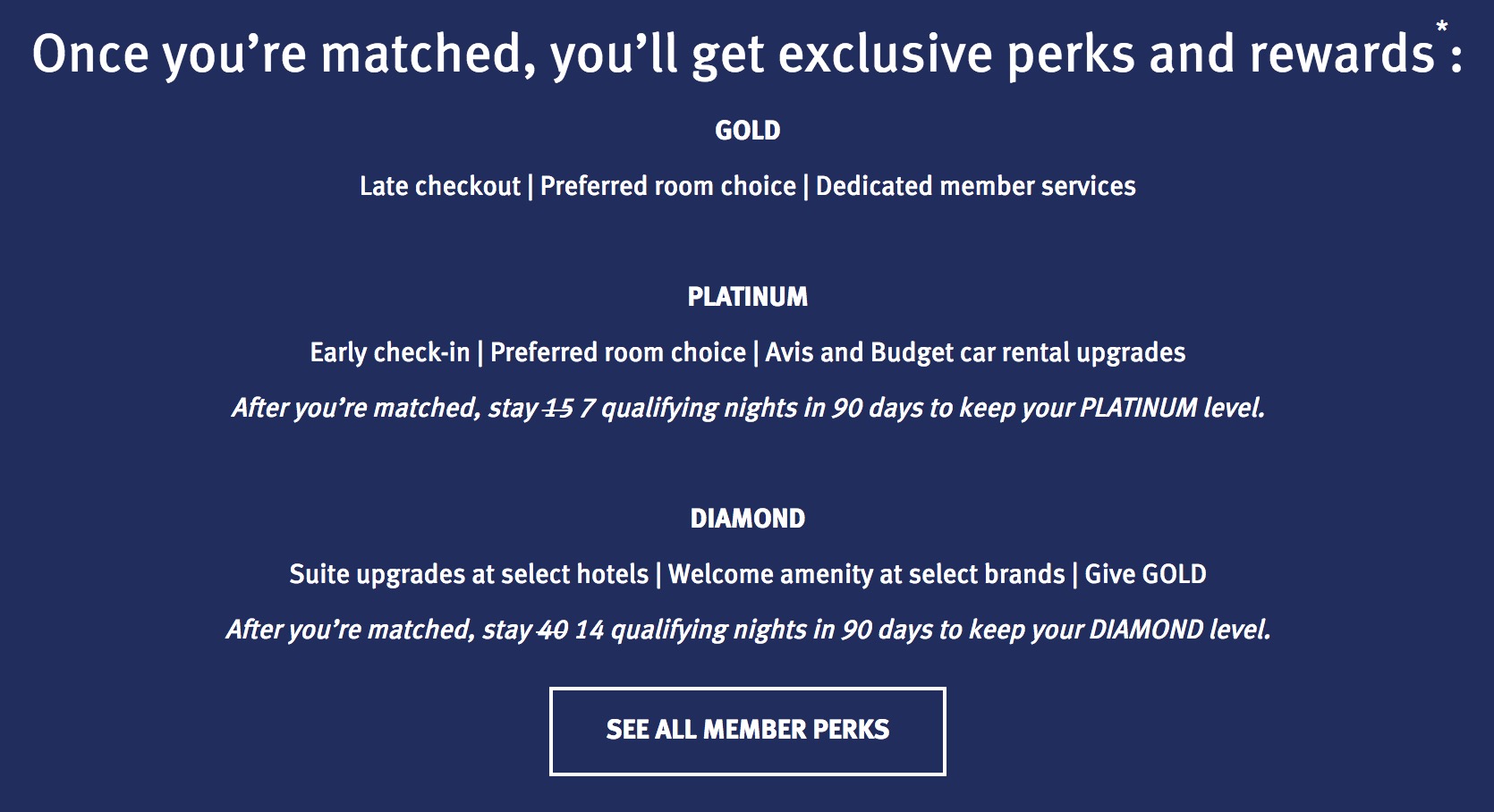This screenshot has height=812, width=1494.
Task: Click Welcome amenity at select brands
Action: pyautogui.click(x=866, y=574)
